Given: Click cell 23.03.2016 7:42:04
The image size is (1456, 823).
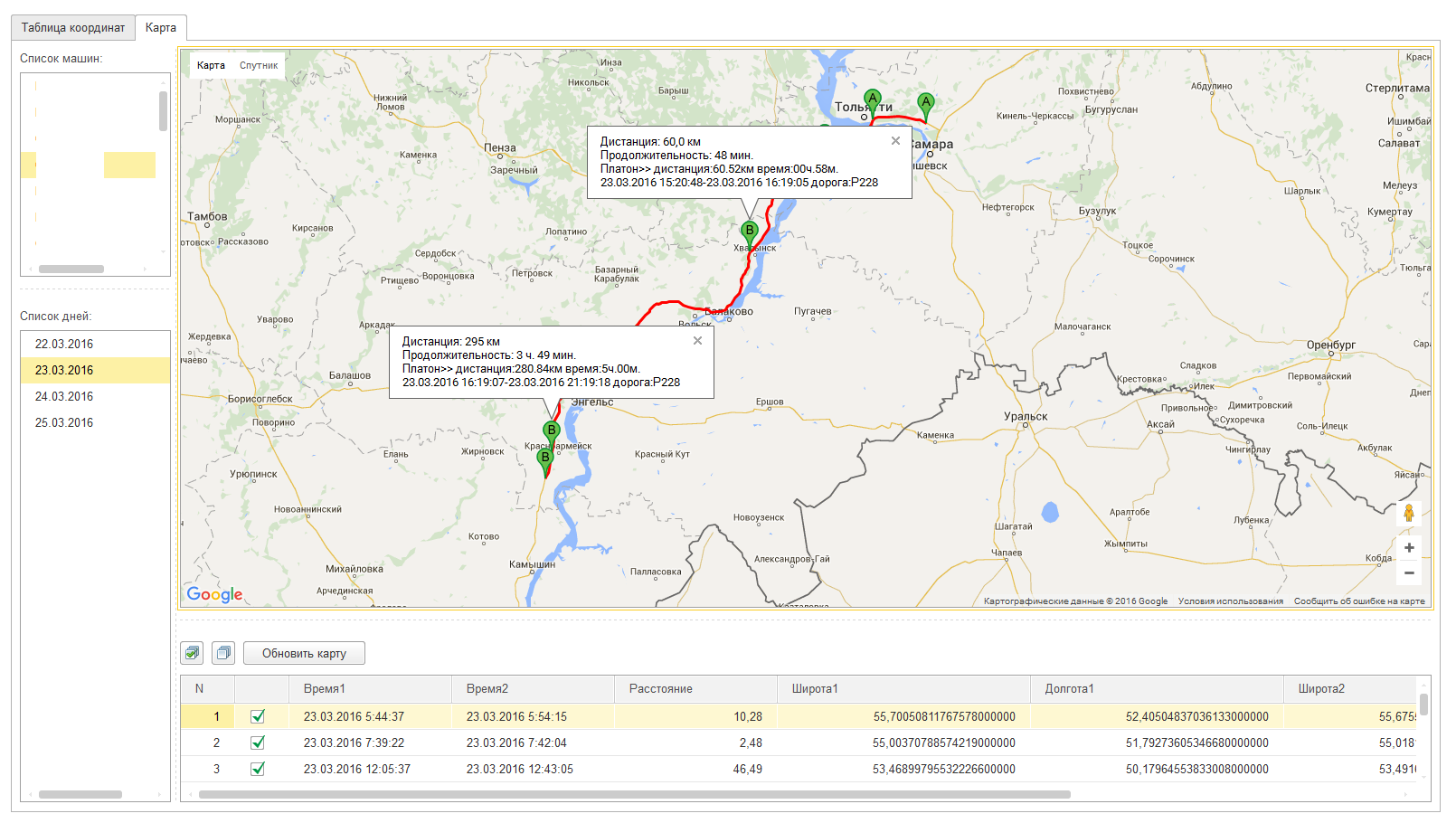Looking at the screenshot, I should pos(533,743).
